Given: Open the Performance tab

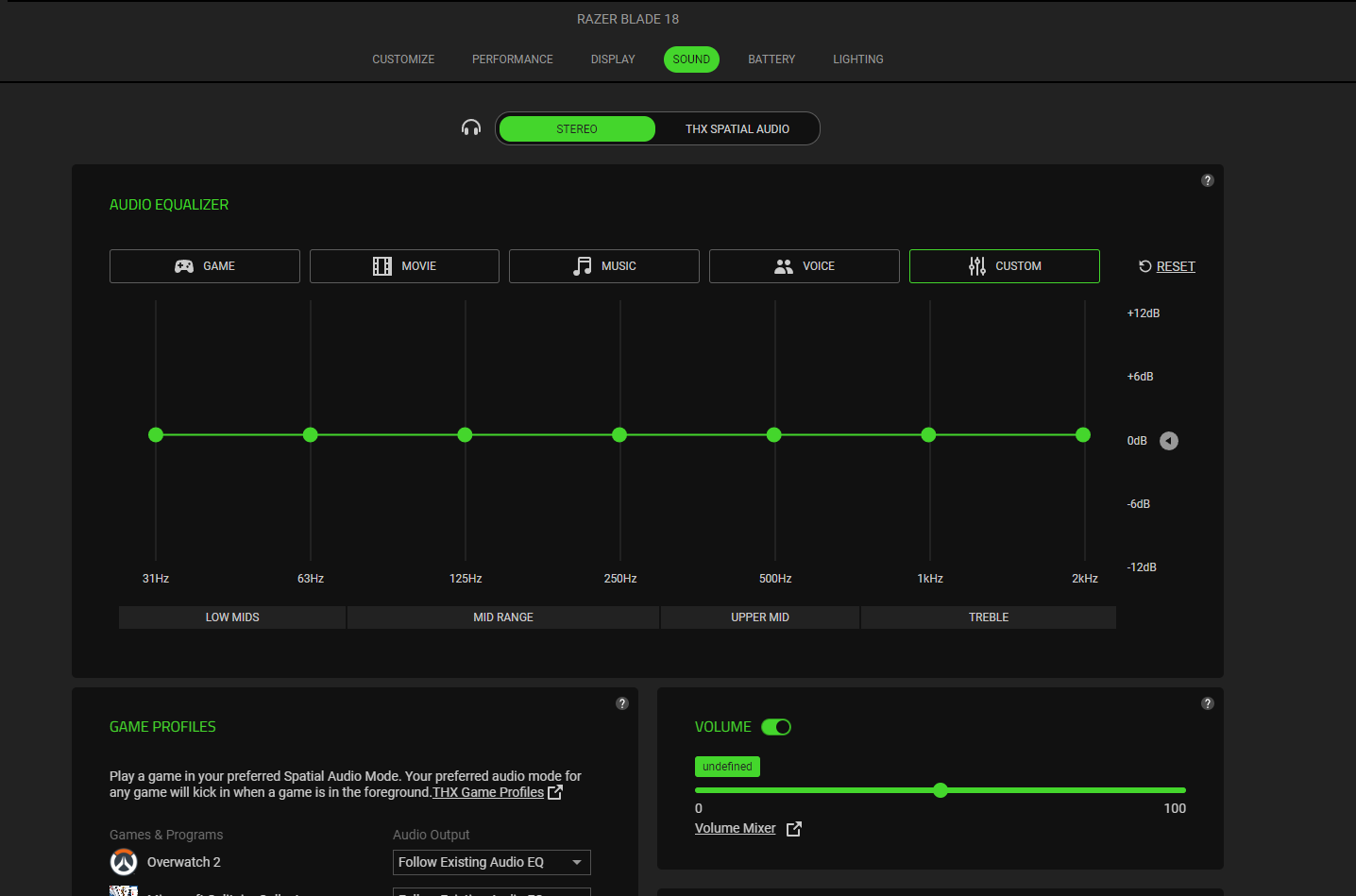Looking at the screenshot, I should click(513, 59).
